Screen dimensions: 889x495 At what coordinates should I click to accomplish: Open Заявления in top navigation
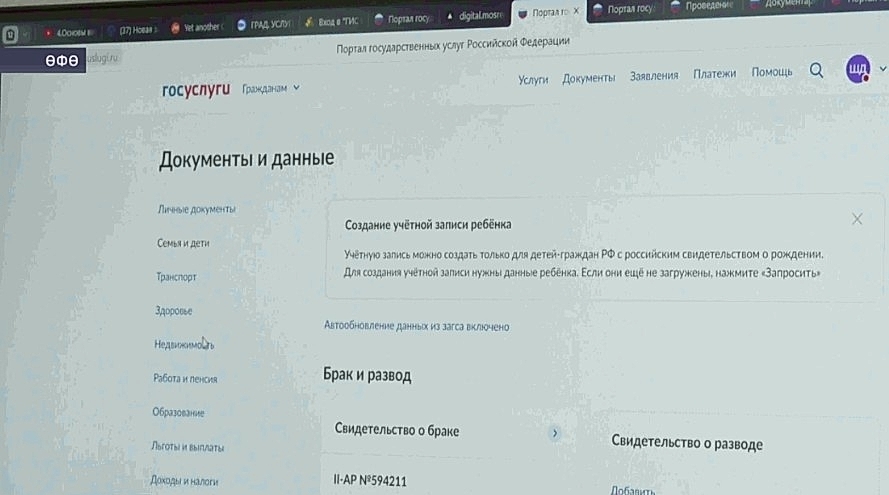(x=654, y=75)
